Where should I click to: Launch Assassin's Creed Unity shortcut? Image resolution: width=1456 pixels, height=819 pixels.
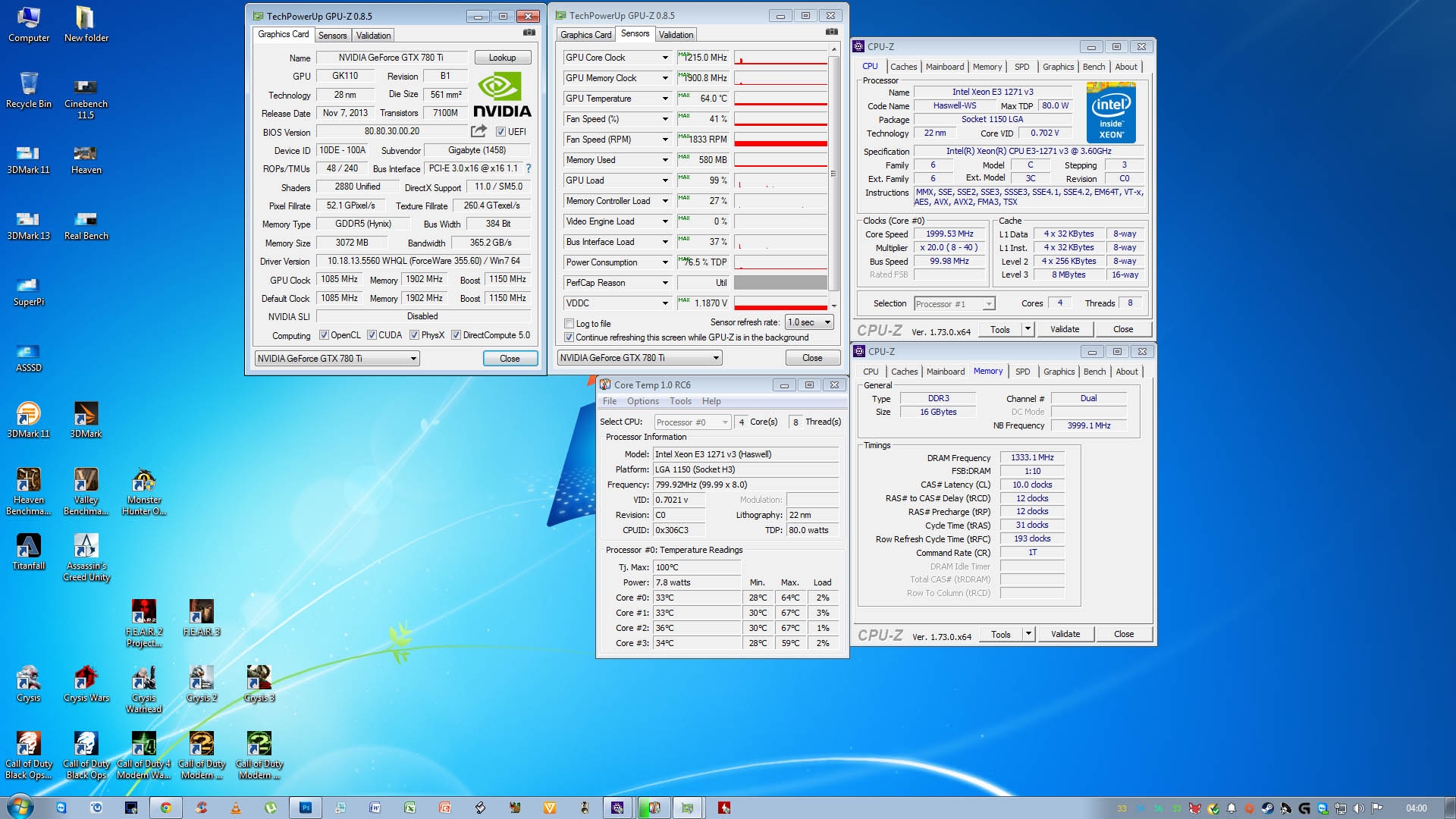click(x=86, y=557)
